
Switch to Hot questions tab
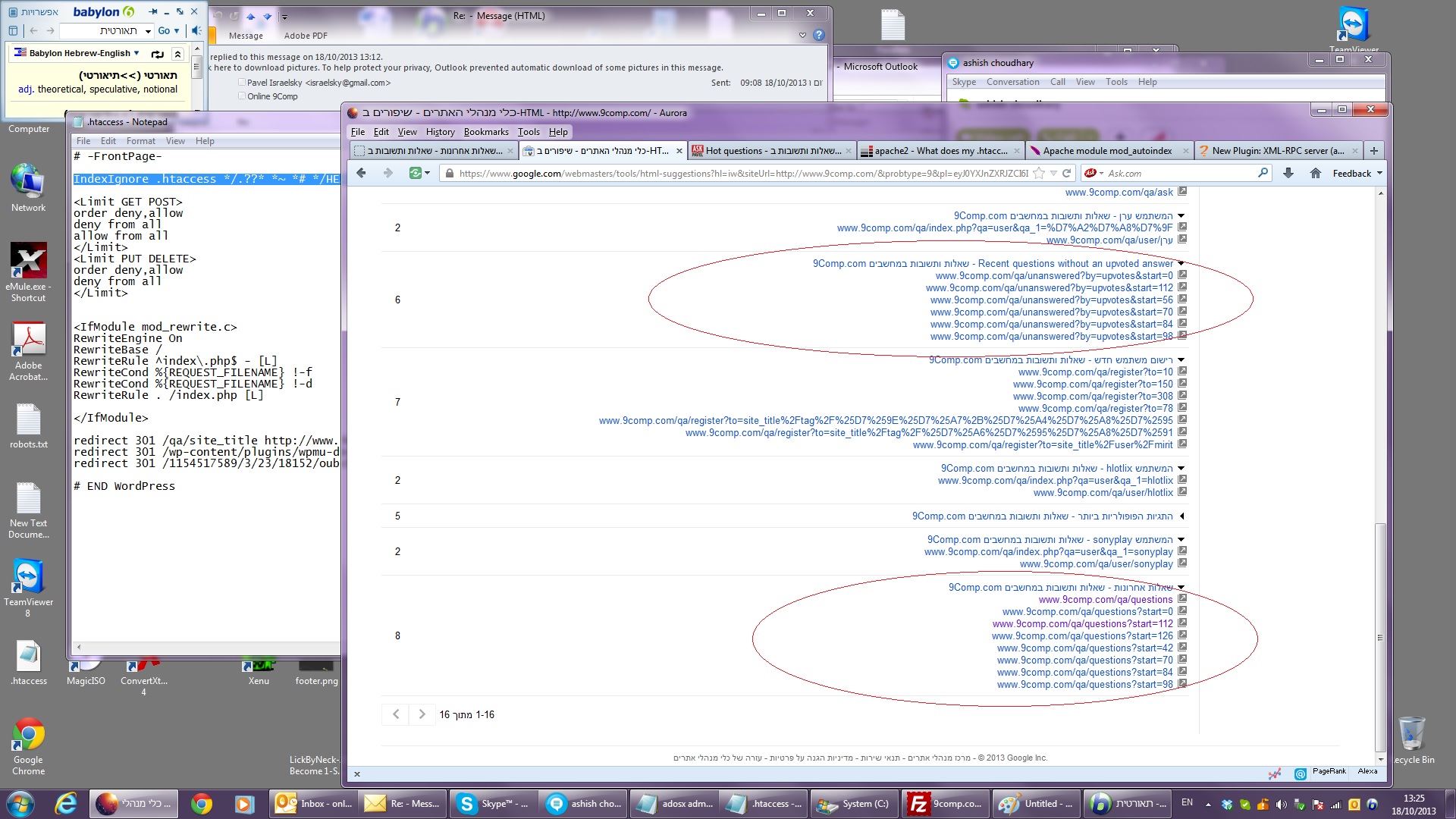[772, 151]
